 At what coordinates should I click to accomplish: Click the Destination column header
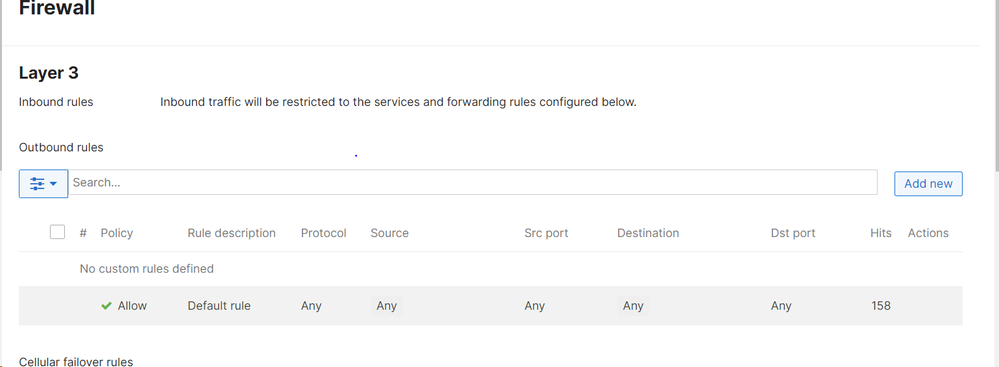(648, 233)
